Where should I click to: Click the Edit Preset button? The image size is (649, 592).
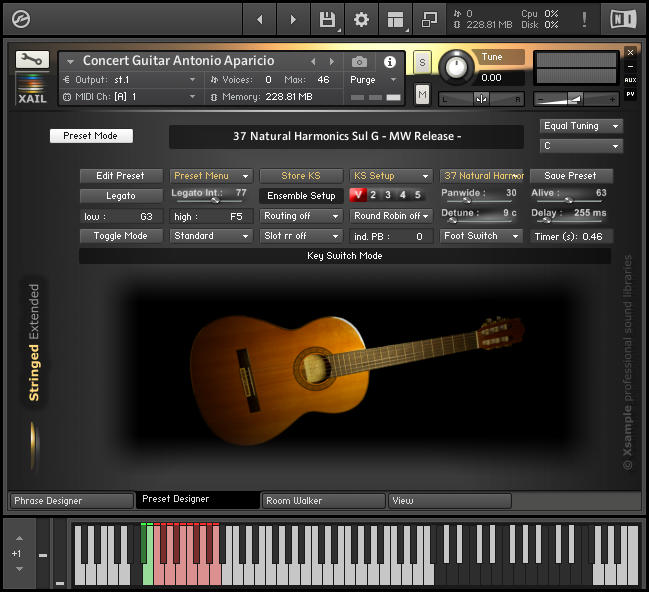click(121, 176)
